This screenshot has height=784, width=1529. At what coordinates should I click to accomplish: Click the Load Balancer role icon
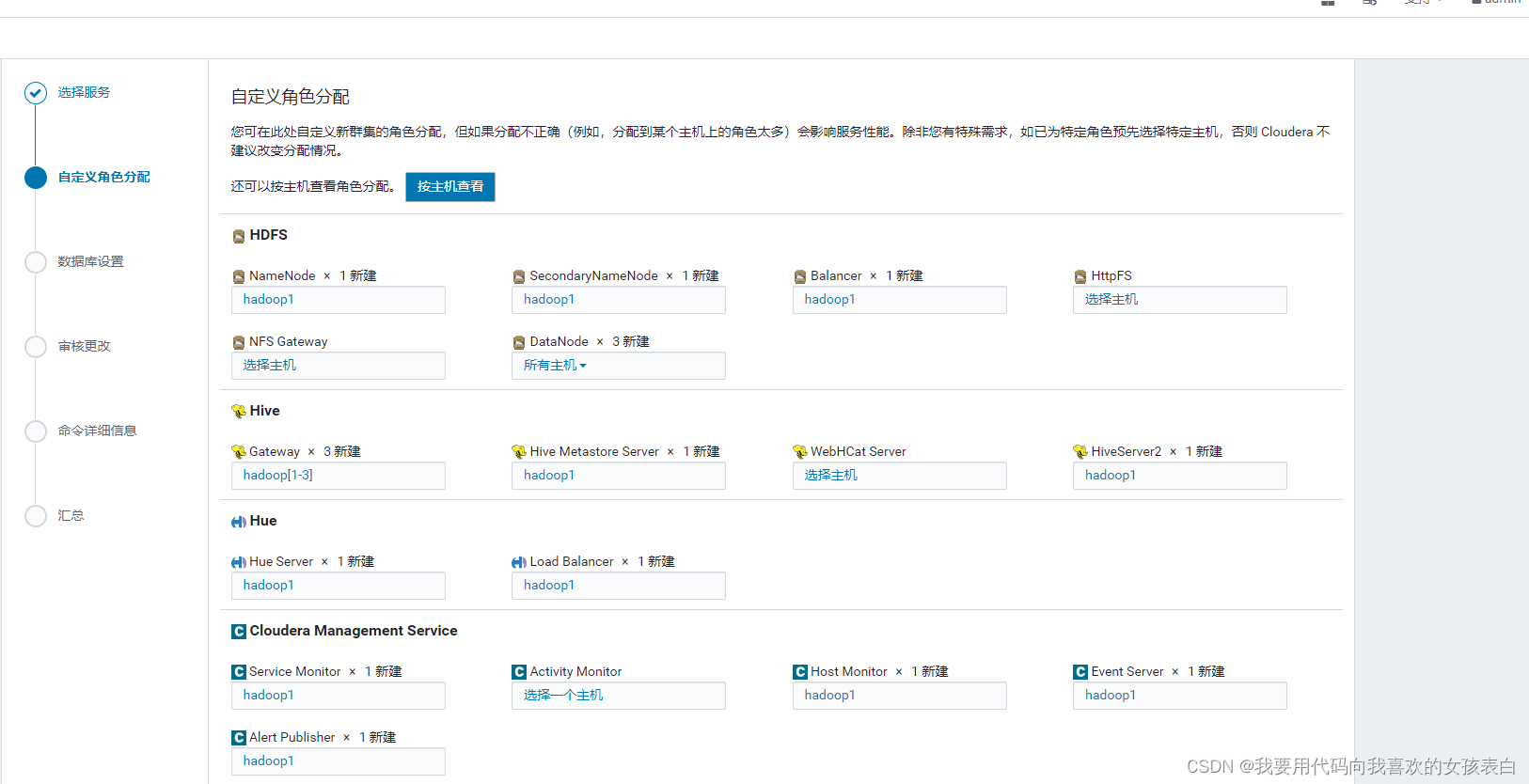[519, 562]
